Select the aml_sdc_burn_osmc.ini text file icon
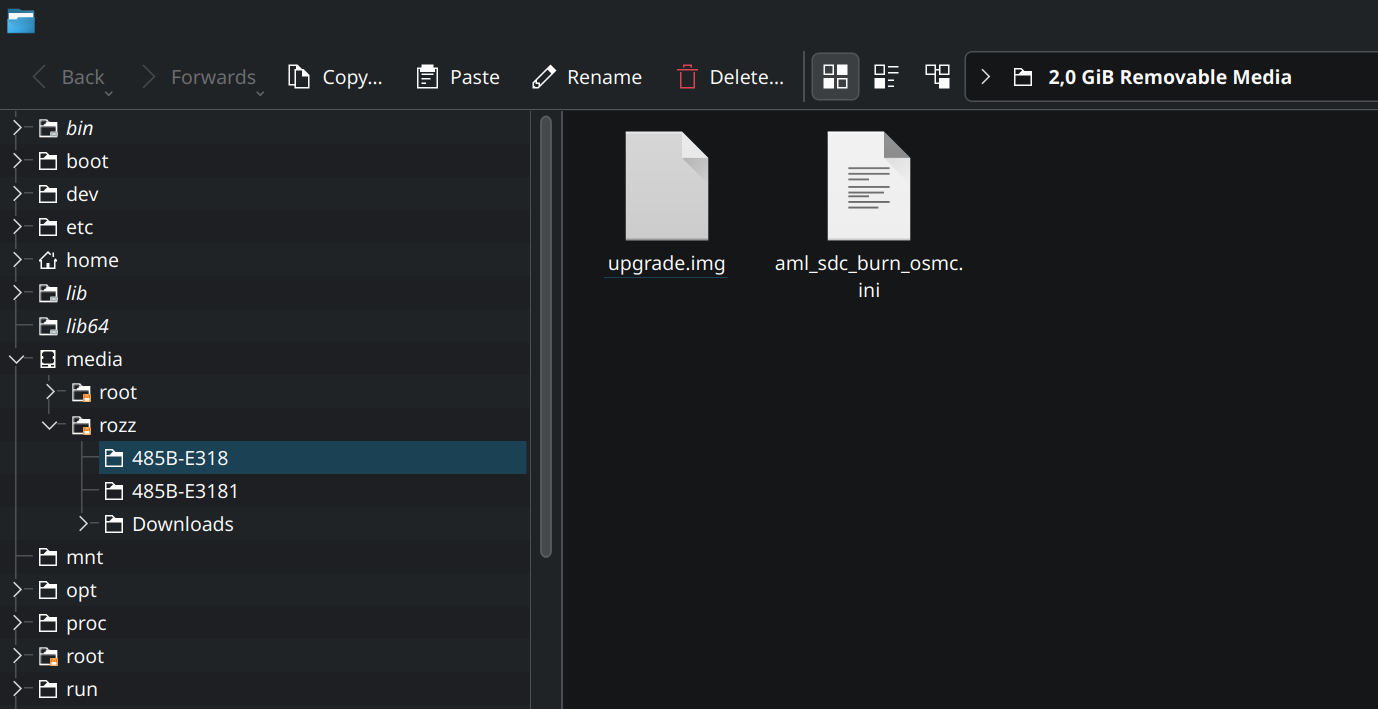Screen dimensions: 1378x709 click(868, 187)
